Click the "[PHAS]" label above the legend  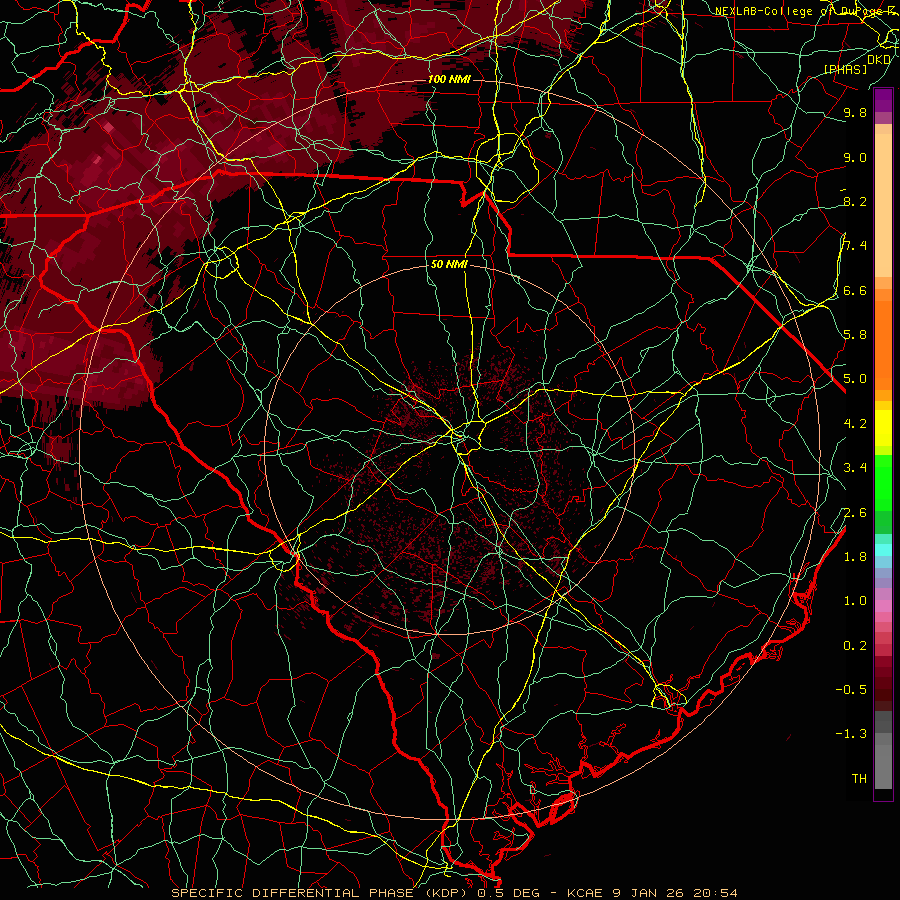[845, 69]
